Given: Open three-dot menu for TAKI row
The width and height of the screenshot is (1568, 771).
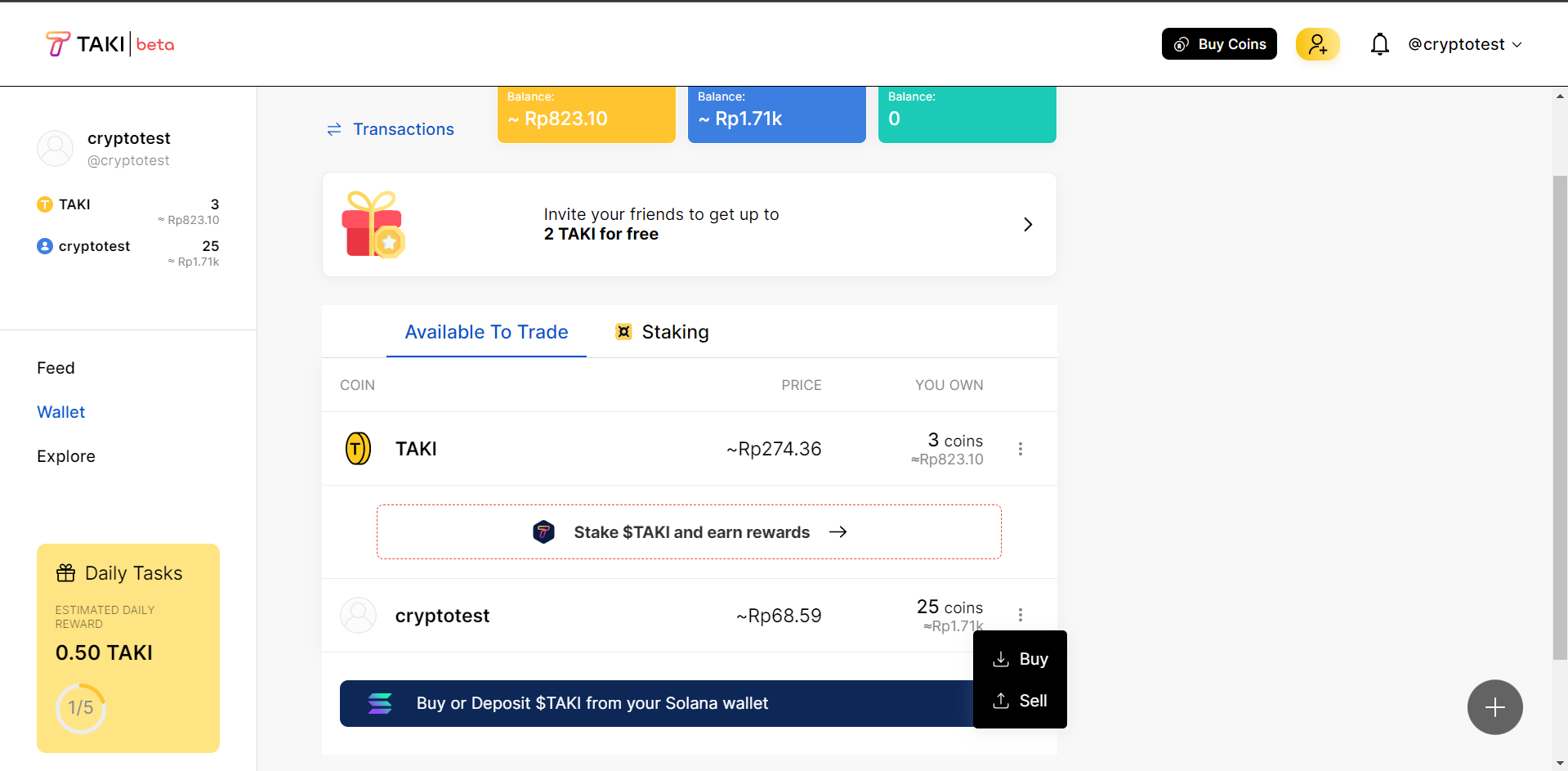Looking at the screenshot, I should (x=1020, y=449).
